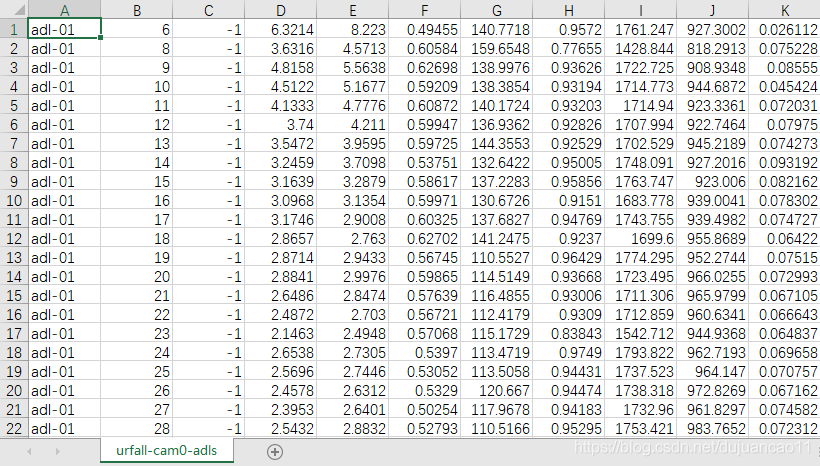Viewport: 820px width, 466px height.
Task: Click cell with value 0.57639
Action: point(424,295)
